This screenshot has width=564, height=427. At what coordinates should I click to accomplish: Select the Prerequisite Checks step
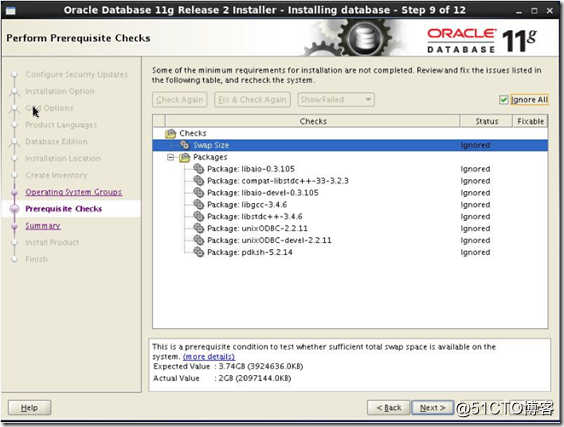(64, 209)
